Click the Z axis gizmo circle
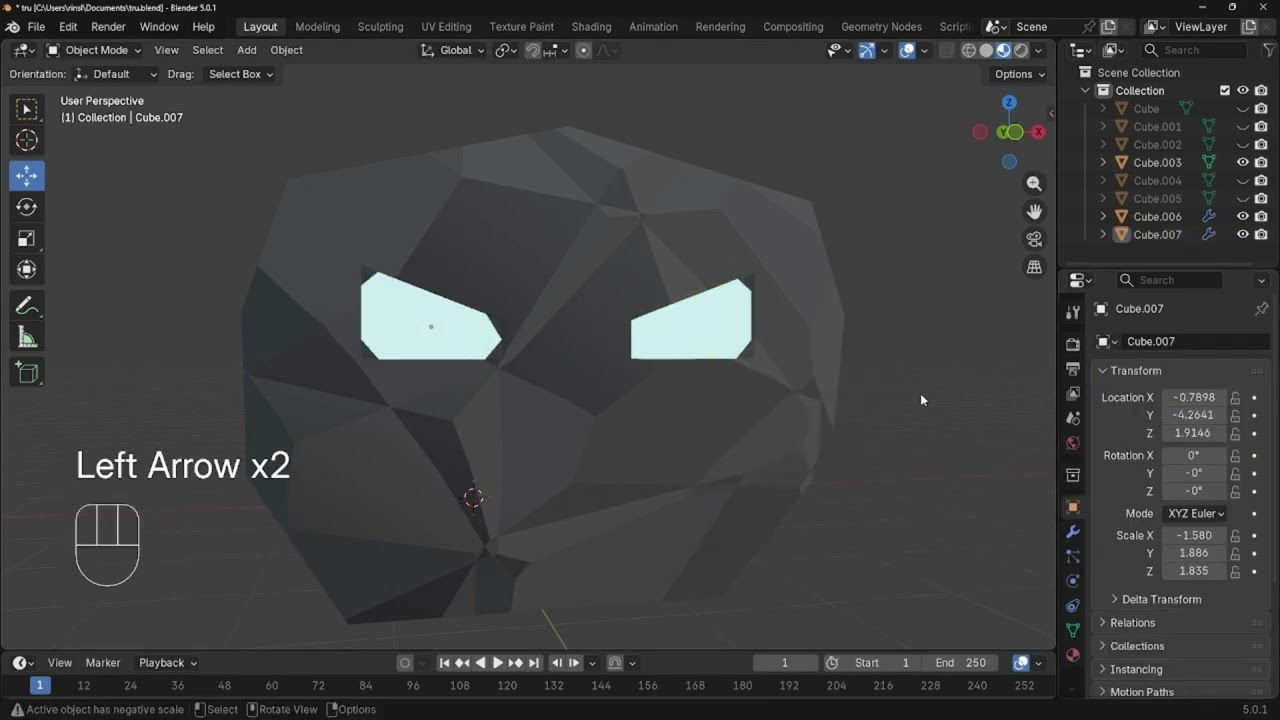Image resolution: width=1280 pixels, height=720 pixels. point(1009,103)
